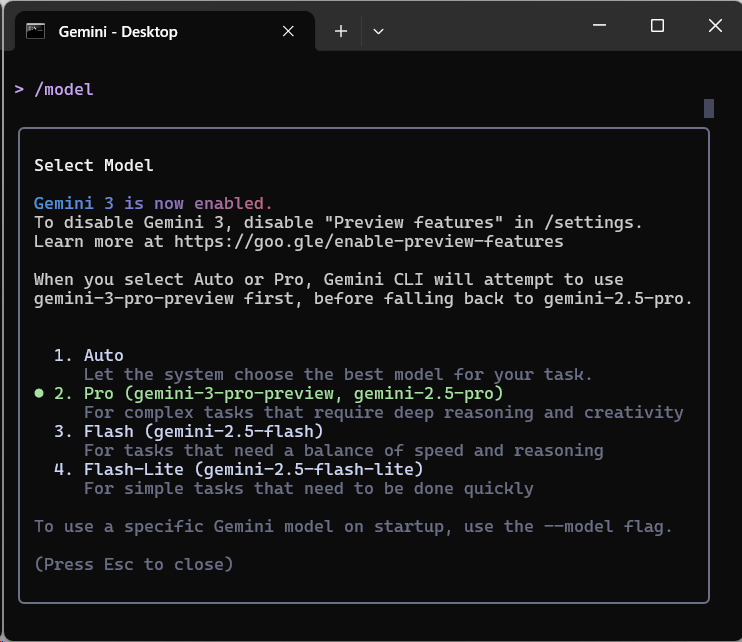
Task: Choose the Auto model option
Action: tap(103, 355)
